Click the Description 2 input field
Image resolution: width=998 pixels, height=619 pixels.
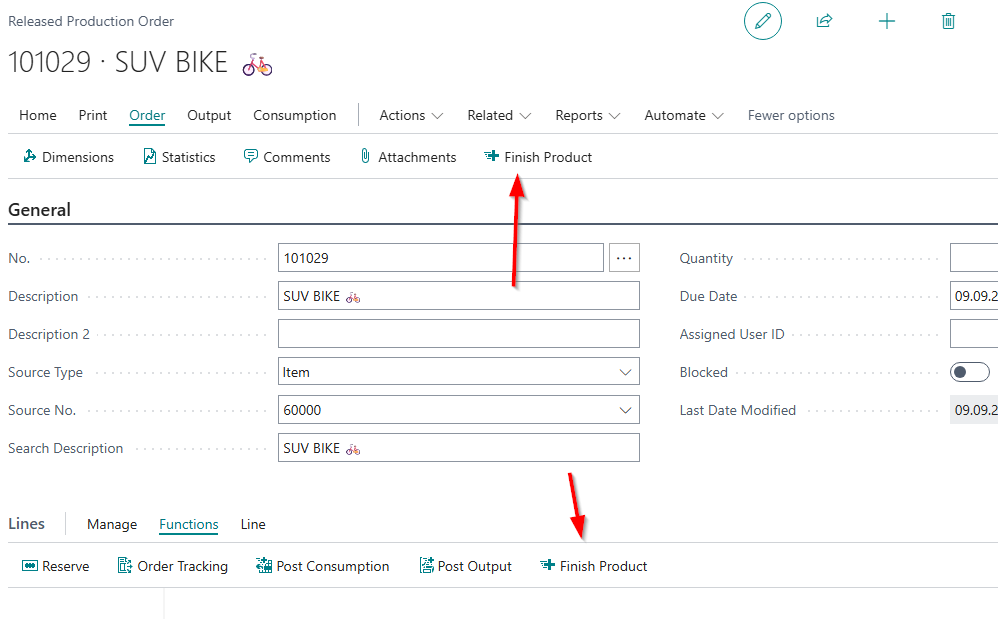tap(458, 334)
